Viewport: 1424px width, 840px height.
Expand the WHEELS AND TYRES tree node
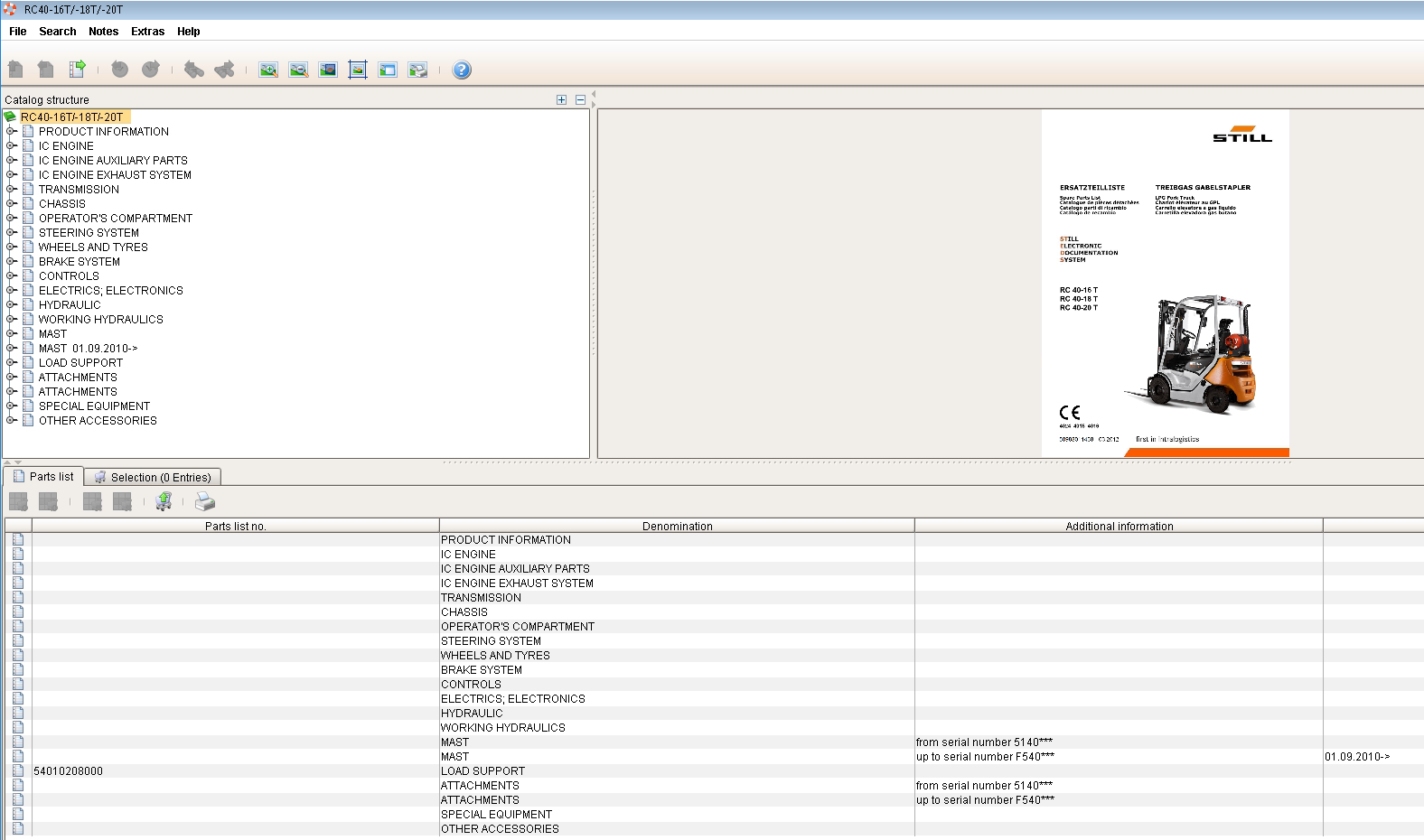click(x=11, y=247)
